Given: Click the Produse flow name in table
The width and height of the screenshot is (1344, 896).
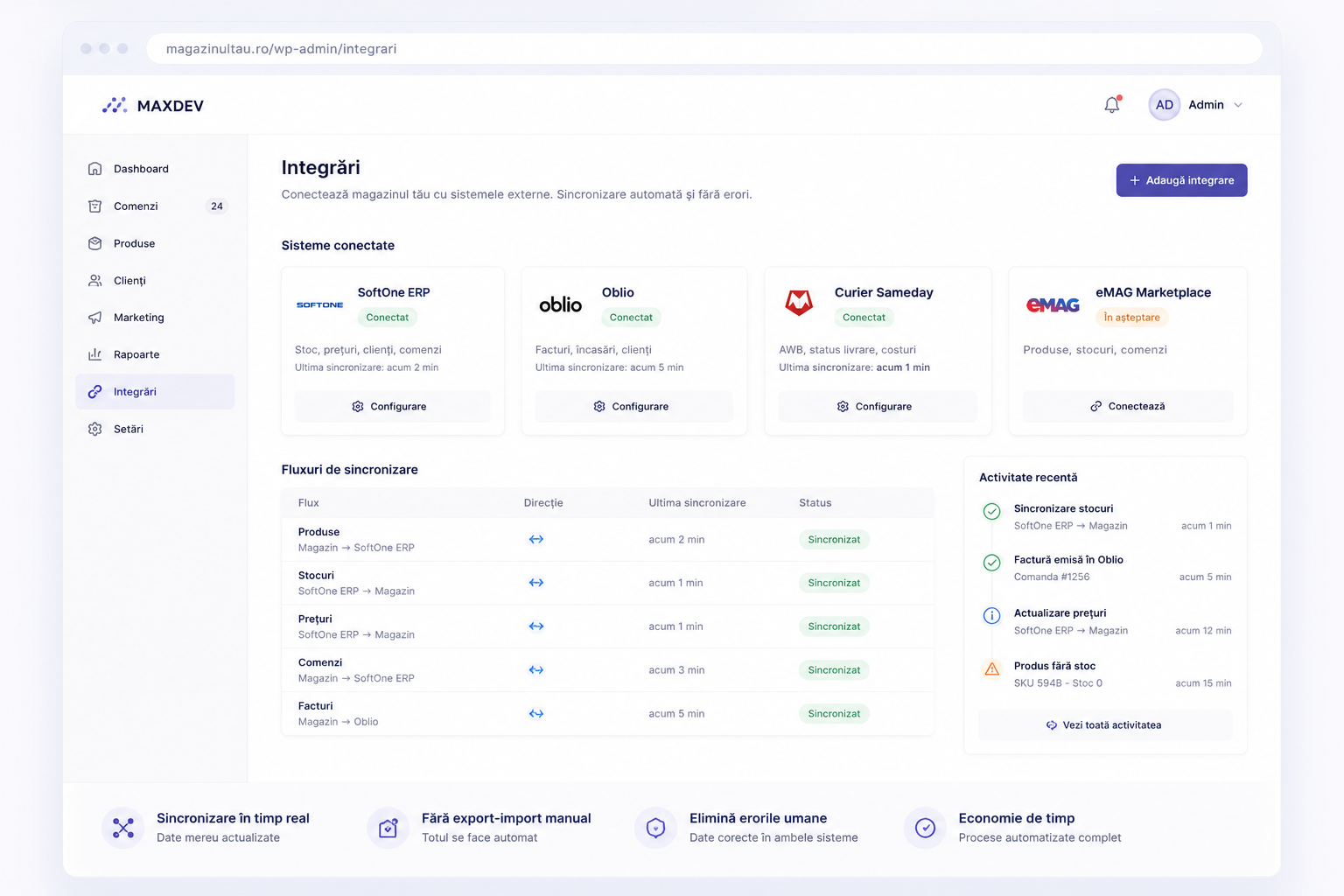Looking at the screenshot, I should tap(318, 532).
